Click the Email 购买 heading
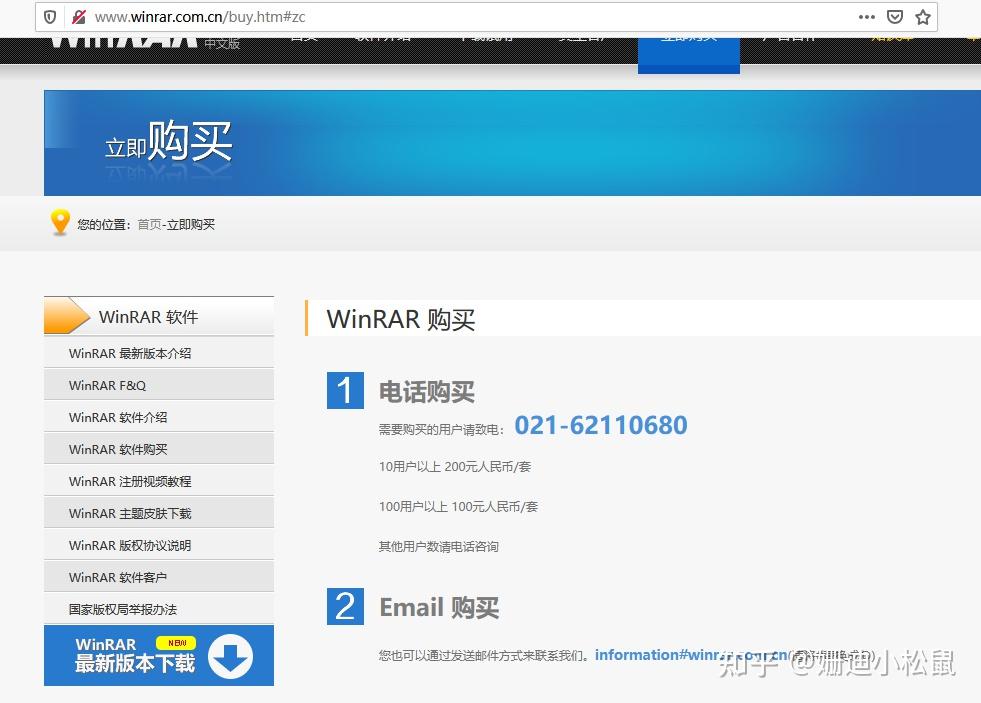The width and height of the screenshot is (981, 703). click(439, 607)
